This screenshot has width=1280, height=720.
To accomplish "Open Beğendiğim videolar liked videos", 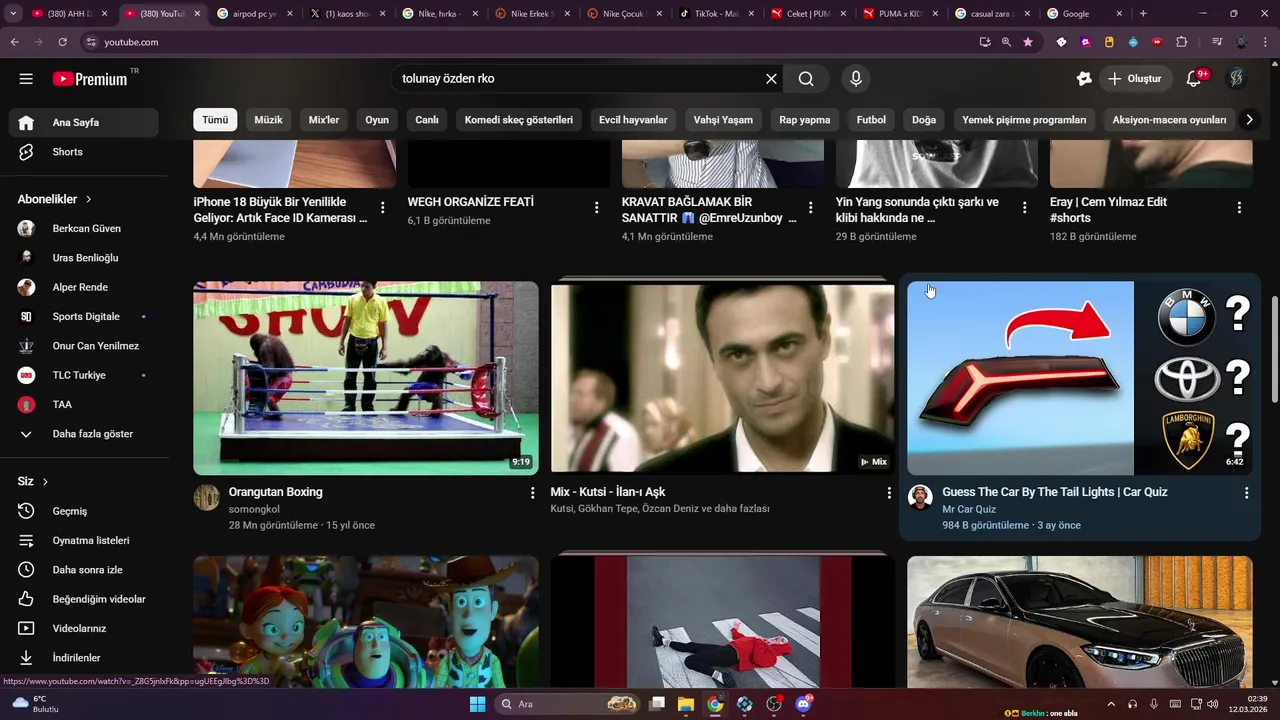I will pyautogui.click(x=84, y=599).
